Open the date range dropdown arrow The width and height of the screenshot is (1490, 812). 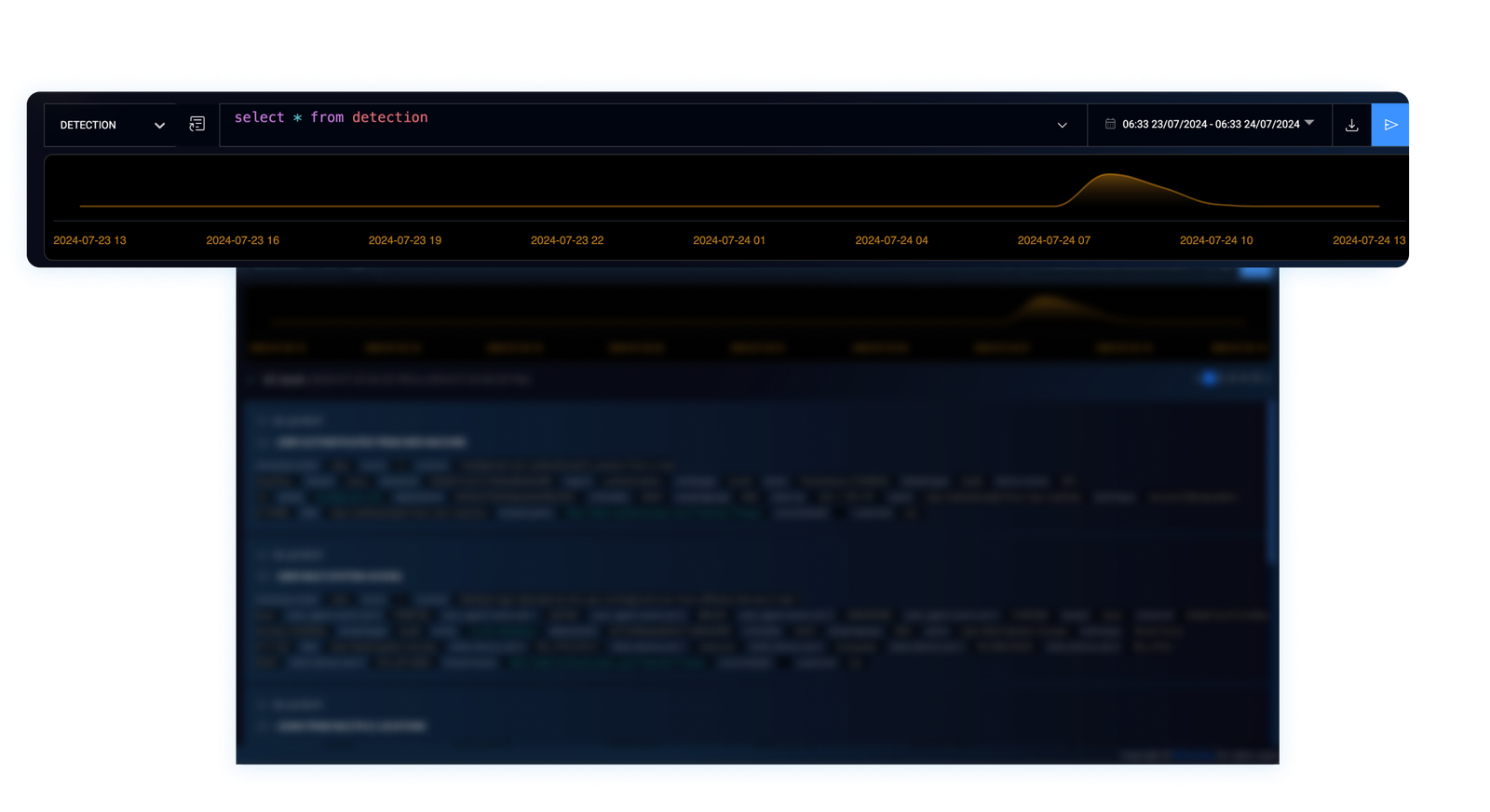(1309, 123)
